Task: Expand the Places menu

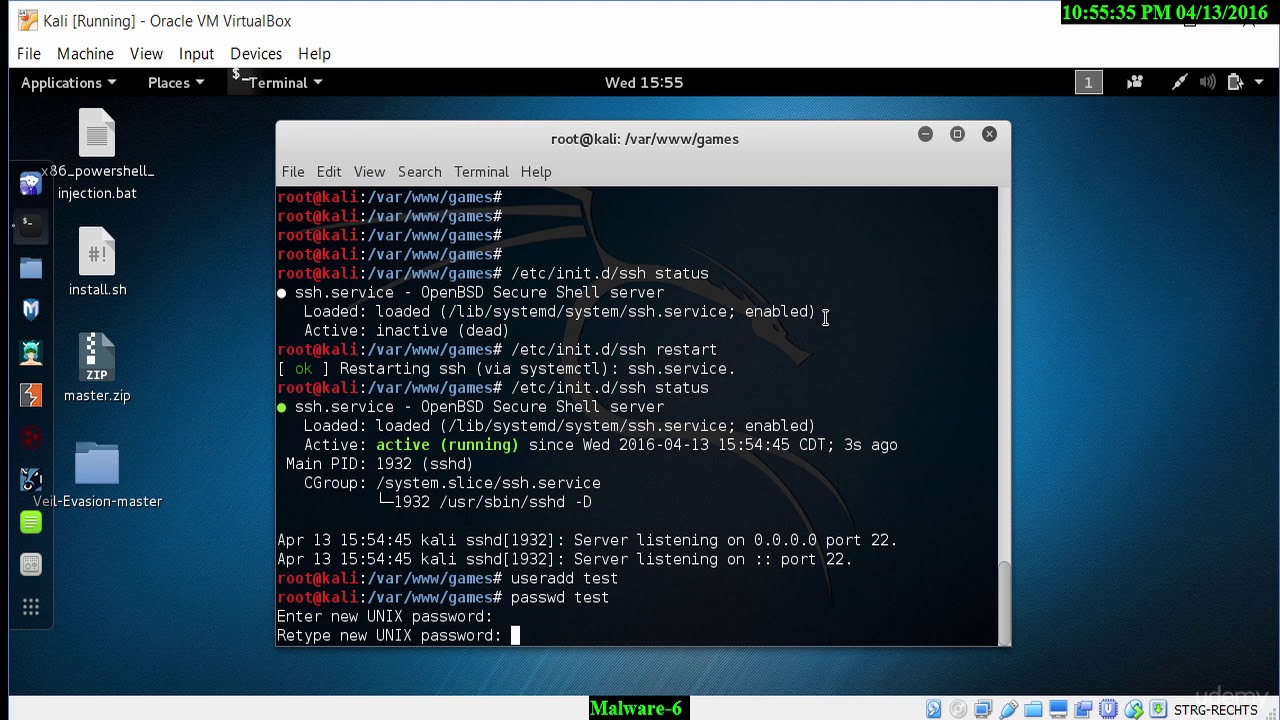Action: [176, 83]
